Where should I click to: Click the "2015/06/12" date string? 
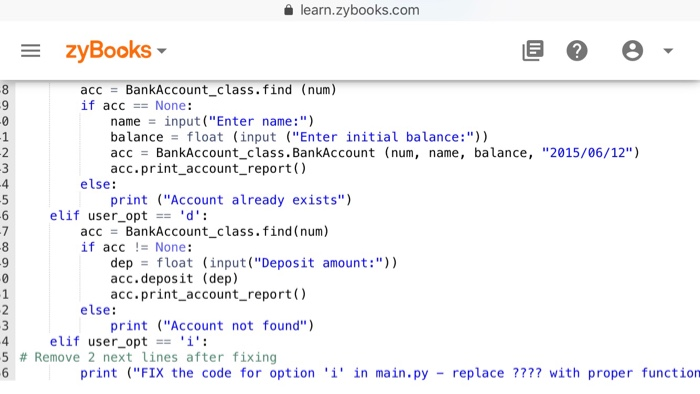pos(587,153)
